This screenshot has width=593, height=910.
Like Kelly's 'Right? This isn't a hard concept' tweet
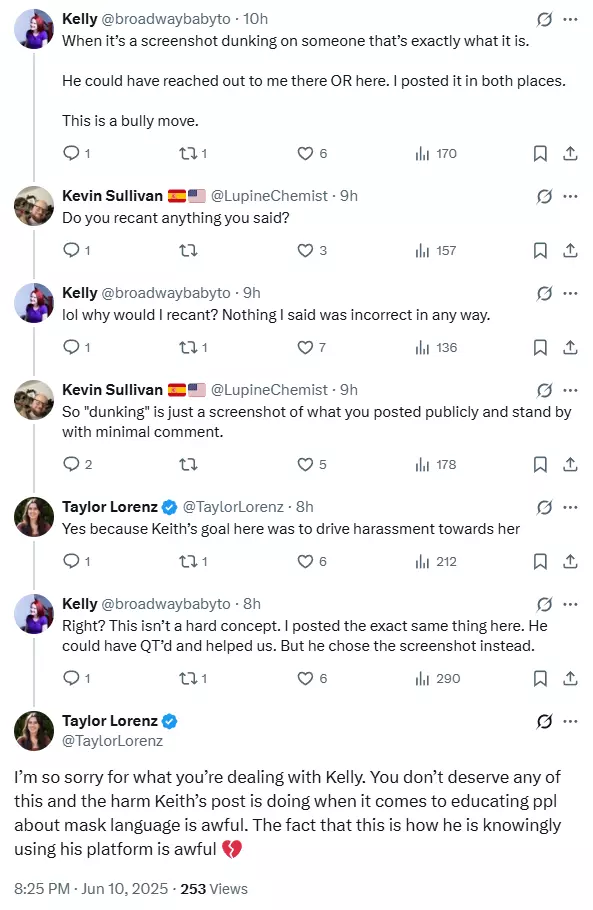point(305,678)
